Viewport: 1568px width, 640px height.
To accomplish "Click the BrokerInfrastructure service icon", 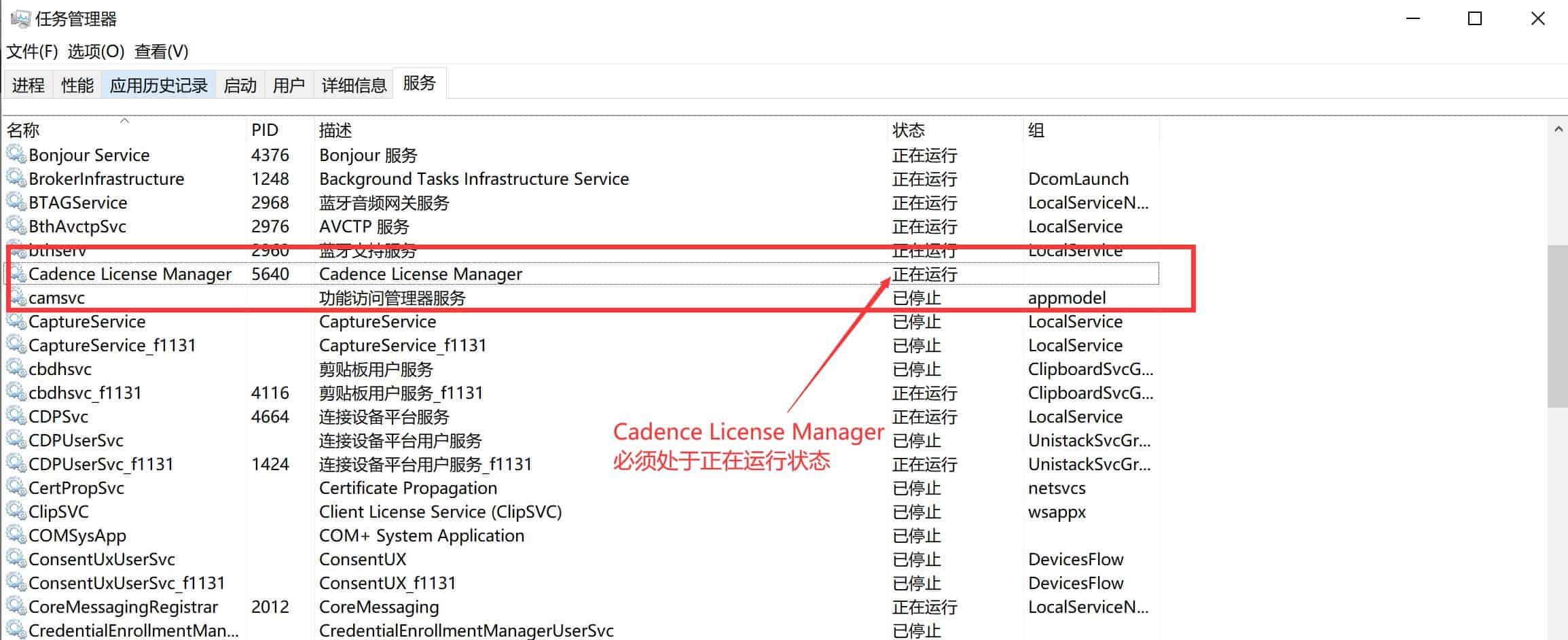I will click(x=16, y=178).
